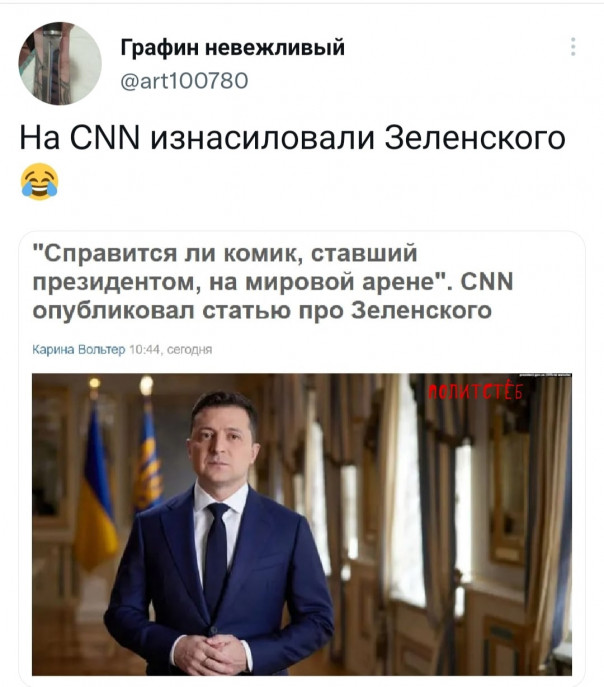This screenshot has height=687, width=604.
Task: Open the round profile avatar picture
Action: click(x=60, y=63)
